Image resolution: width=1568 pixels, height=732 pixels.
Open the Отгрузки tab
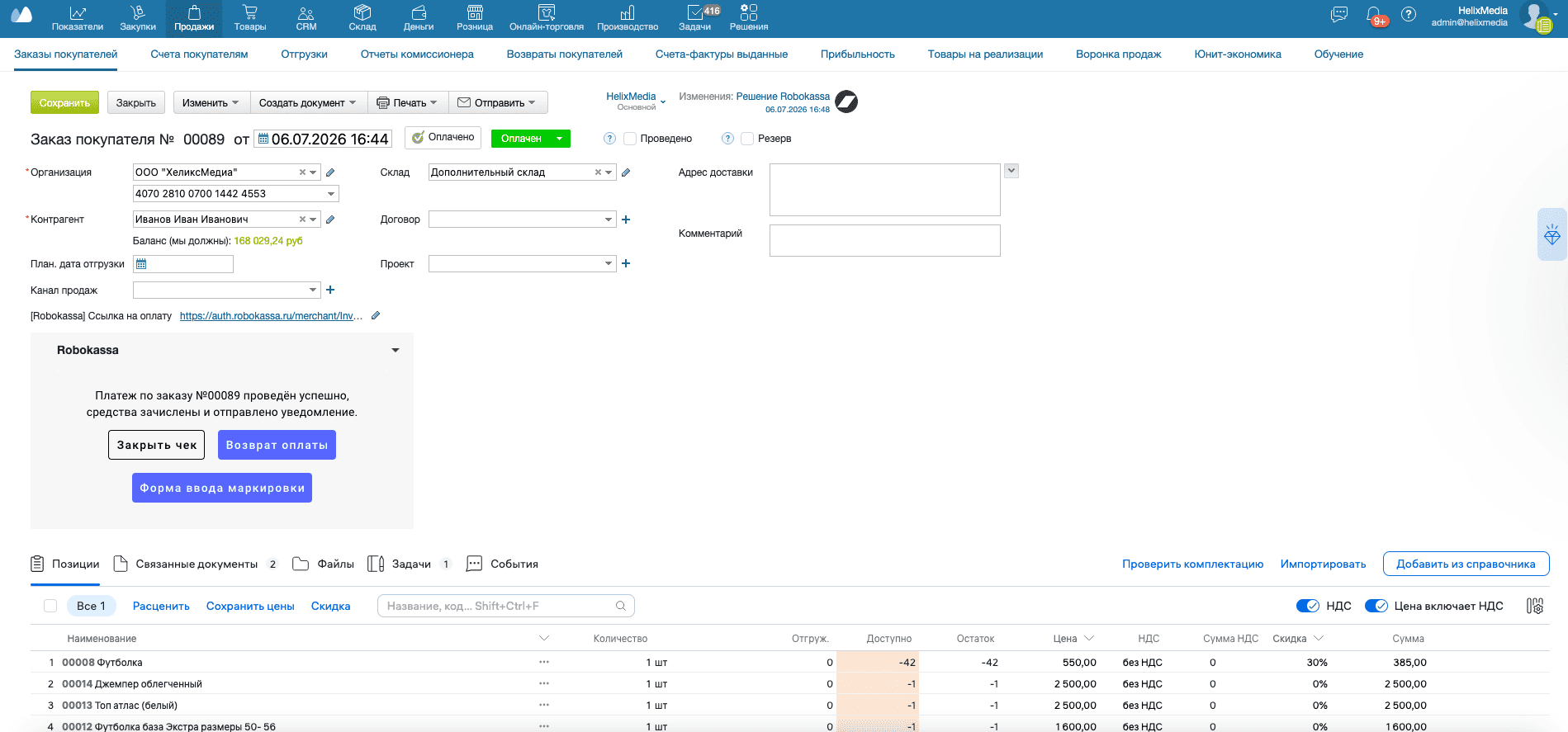305,54
